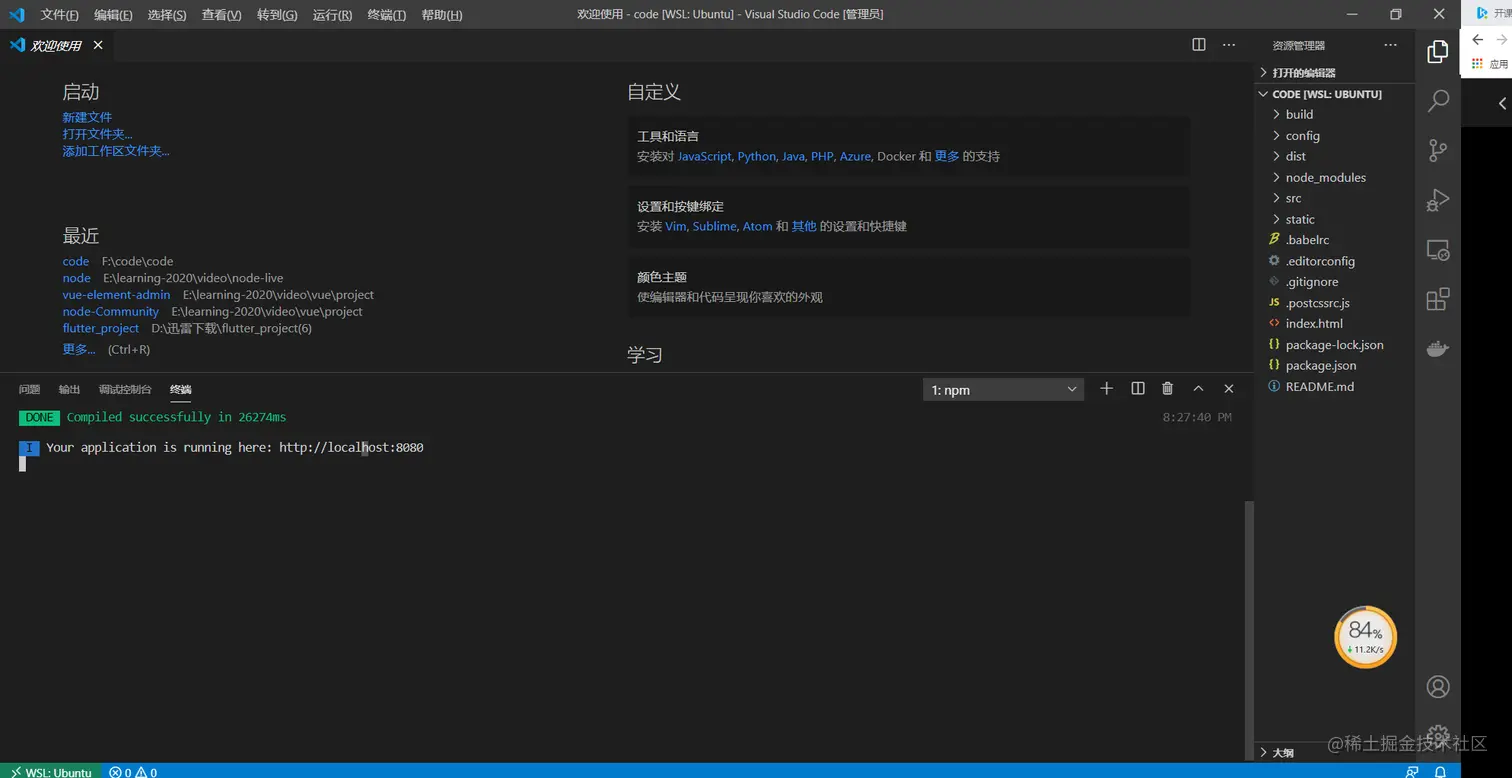Open the Docker view in the activity bar
Viewport: 1512px width, 778px height.
(x=1438, y=349)
